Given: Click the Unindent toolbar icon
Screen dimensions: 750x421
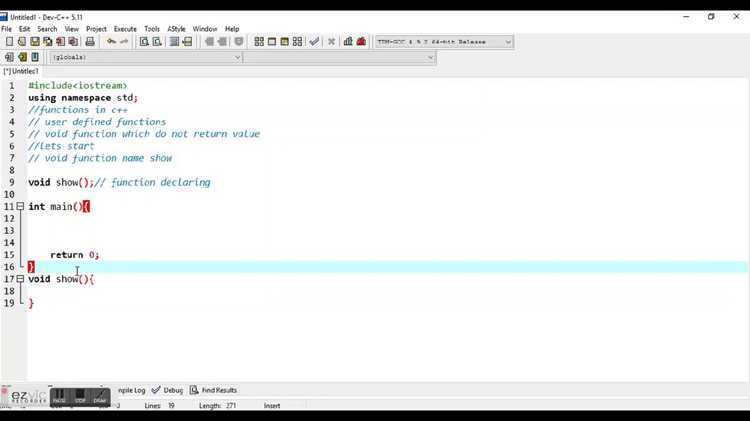Looking at the screenshot, I should point(222,42).
